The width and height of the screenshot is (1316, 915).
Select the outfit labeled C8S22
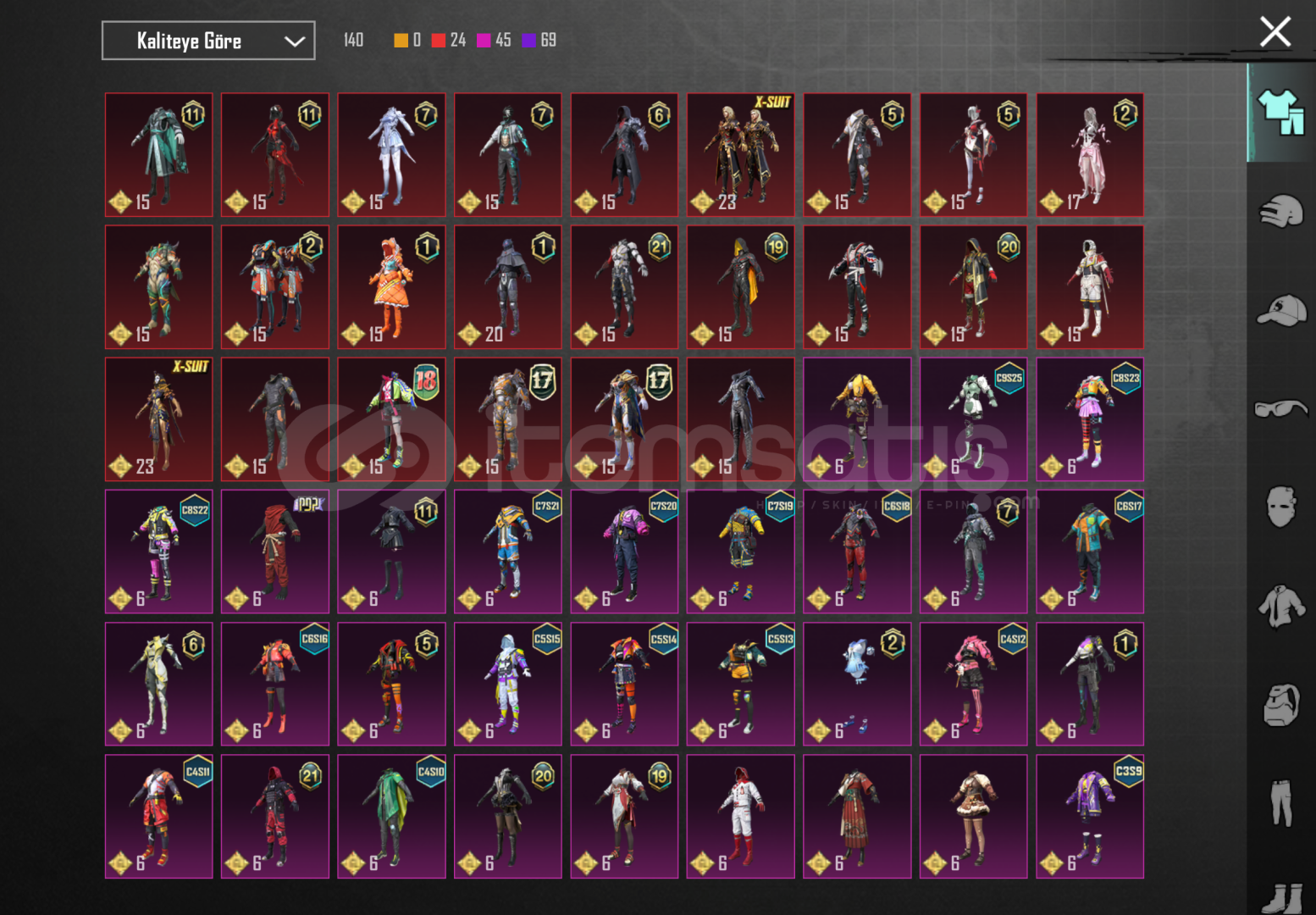coord(159,552)
